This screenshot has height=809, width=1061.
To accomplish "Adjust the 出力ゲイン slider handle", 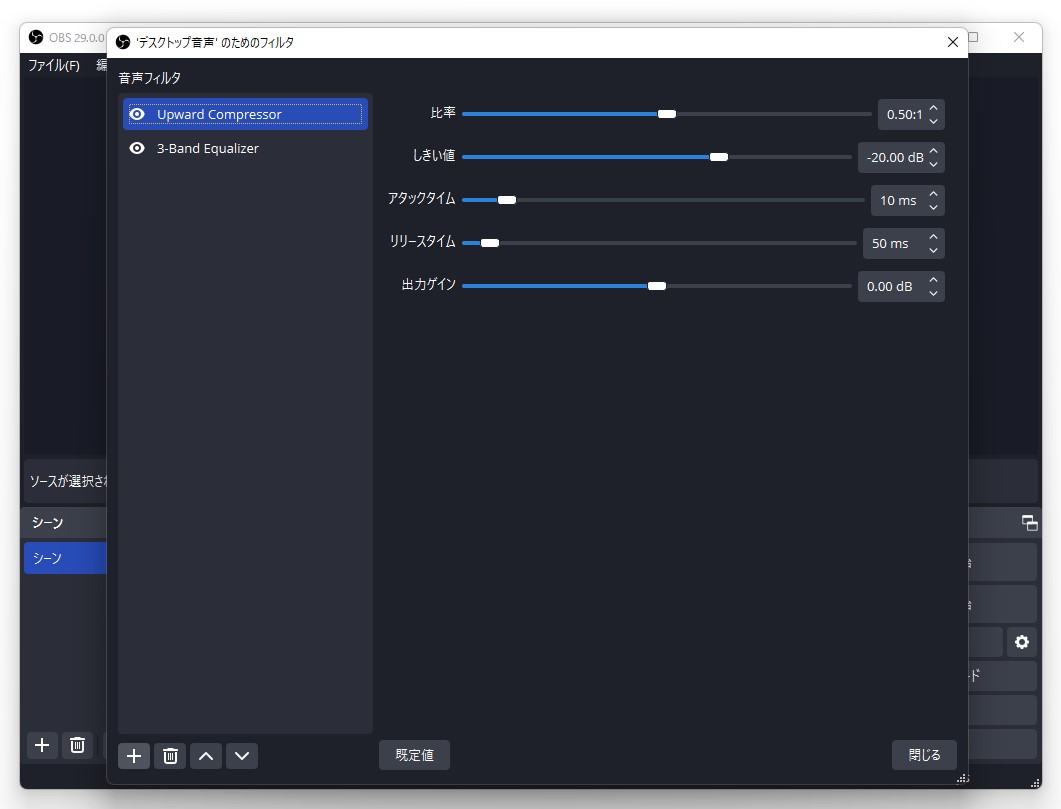I will point(657,285).
